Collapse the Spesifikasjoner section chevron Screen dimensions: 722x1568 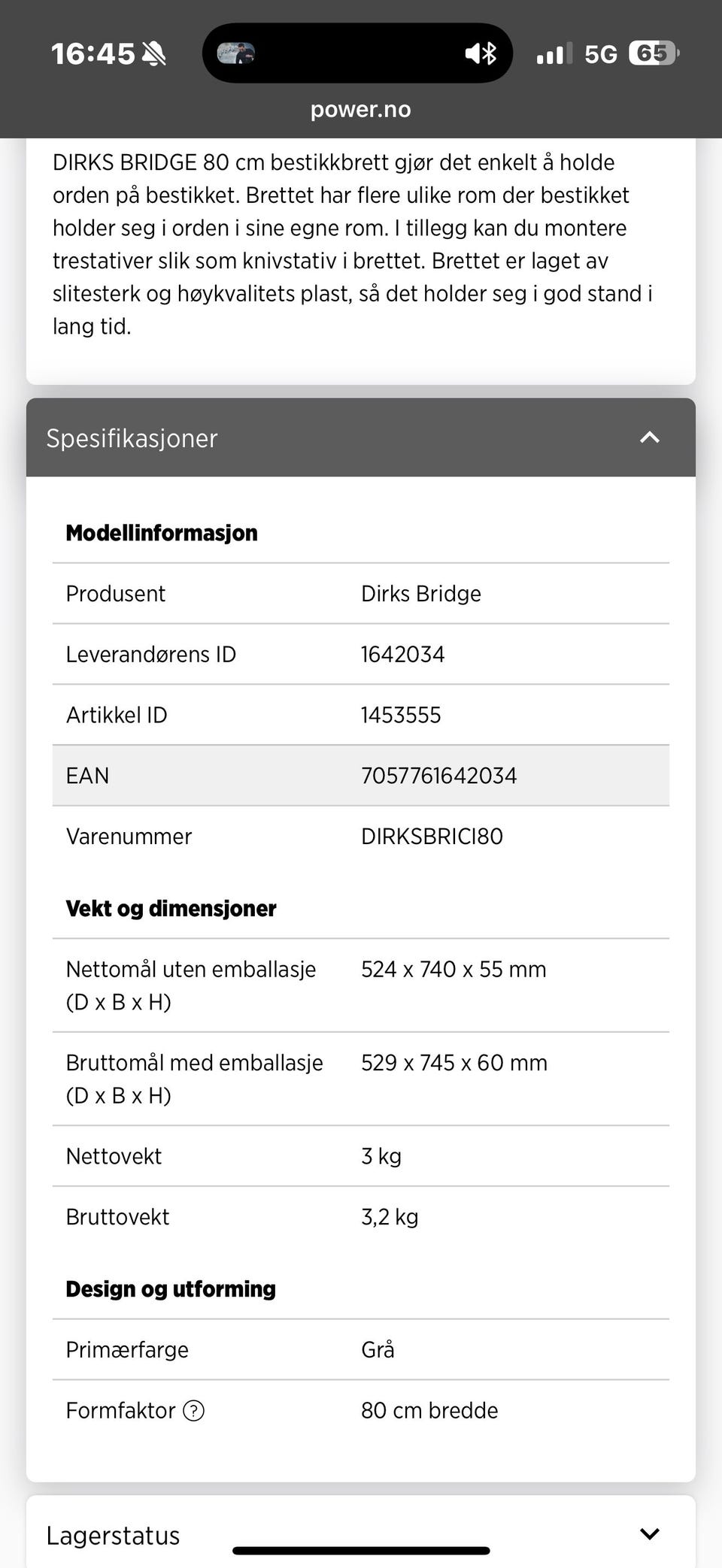click(x=649, y=437)
